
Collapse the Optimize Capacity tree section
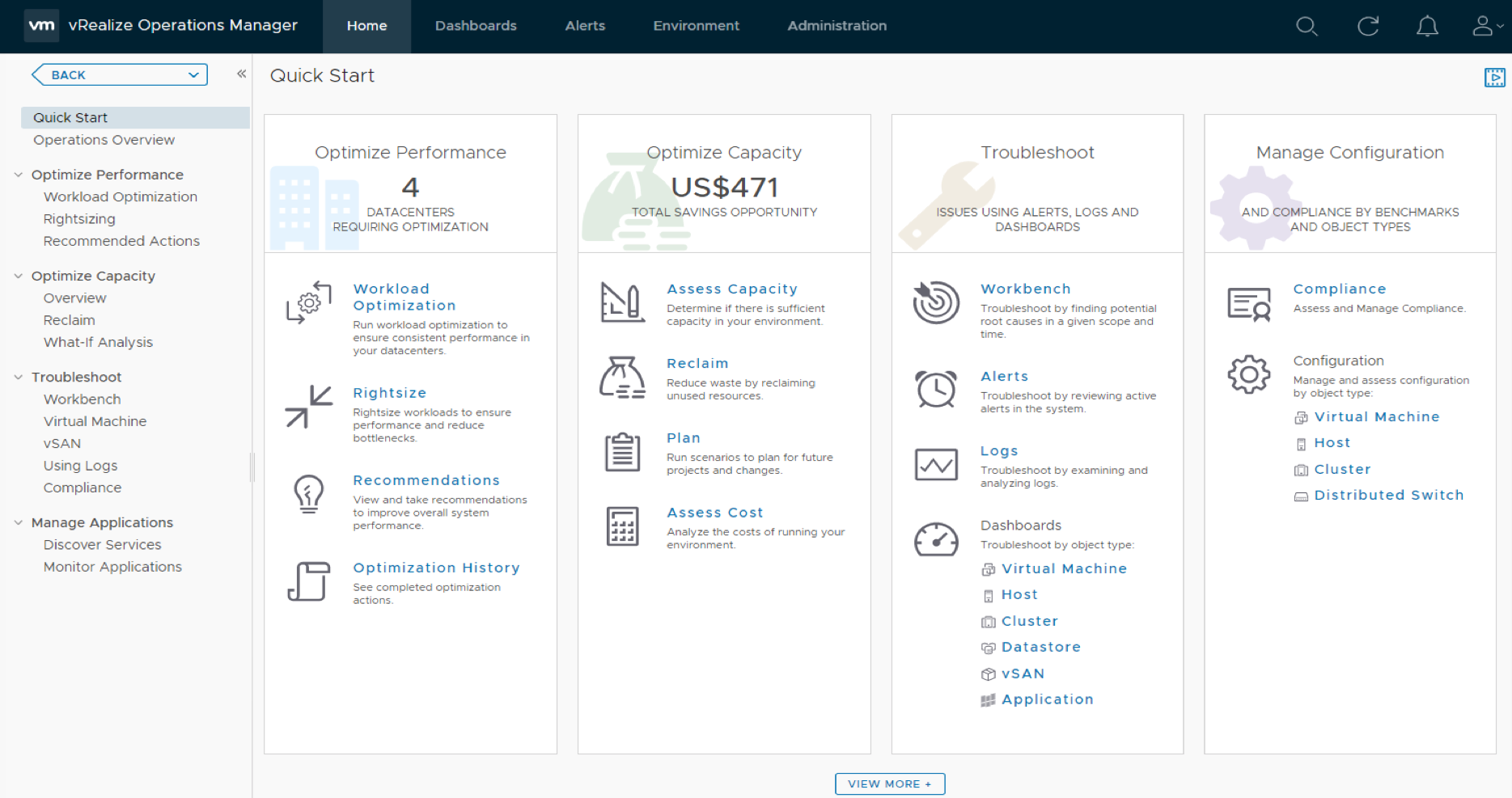point(19,276)
